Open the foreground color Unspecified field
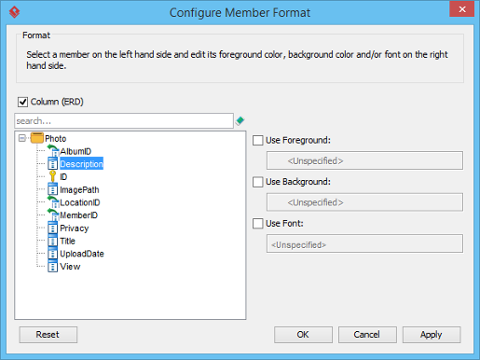The width and height of the screenshot is (480, 360). point(364,161)
